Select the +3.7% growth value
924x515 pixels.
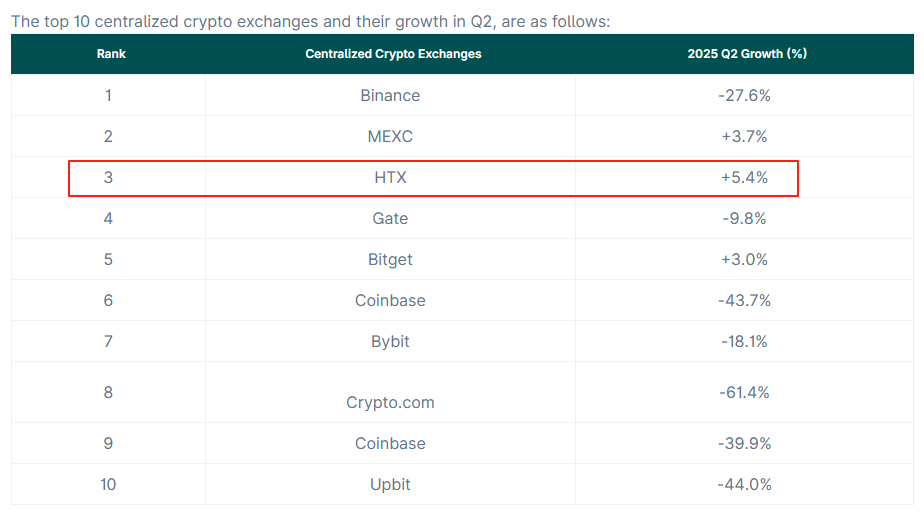coord(745,137)
